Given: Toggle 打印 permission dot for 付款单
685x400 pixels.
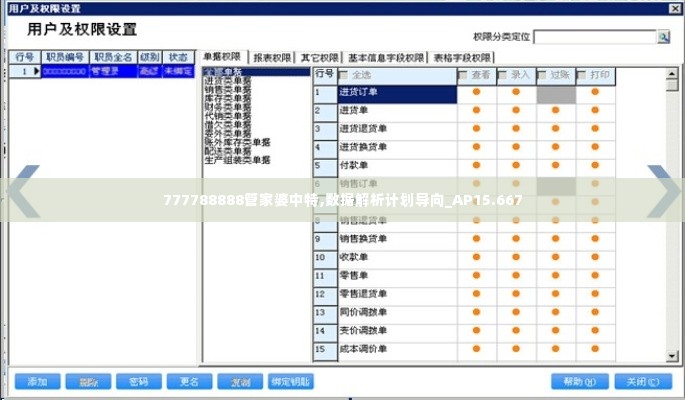Looking at the screenshot, I should (x=595, y=165).
